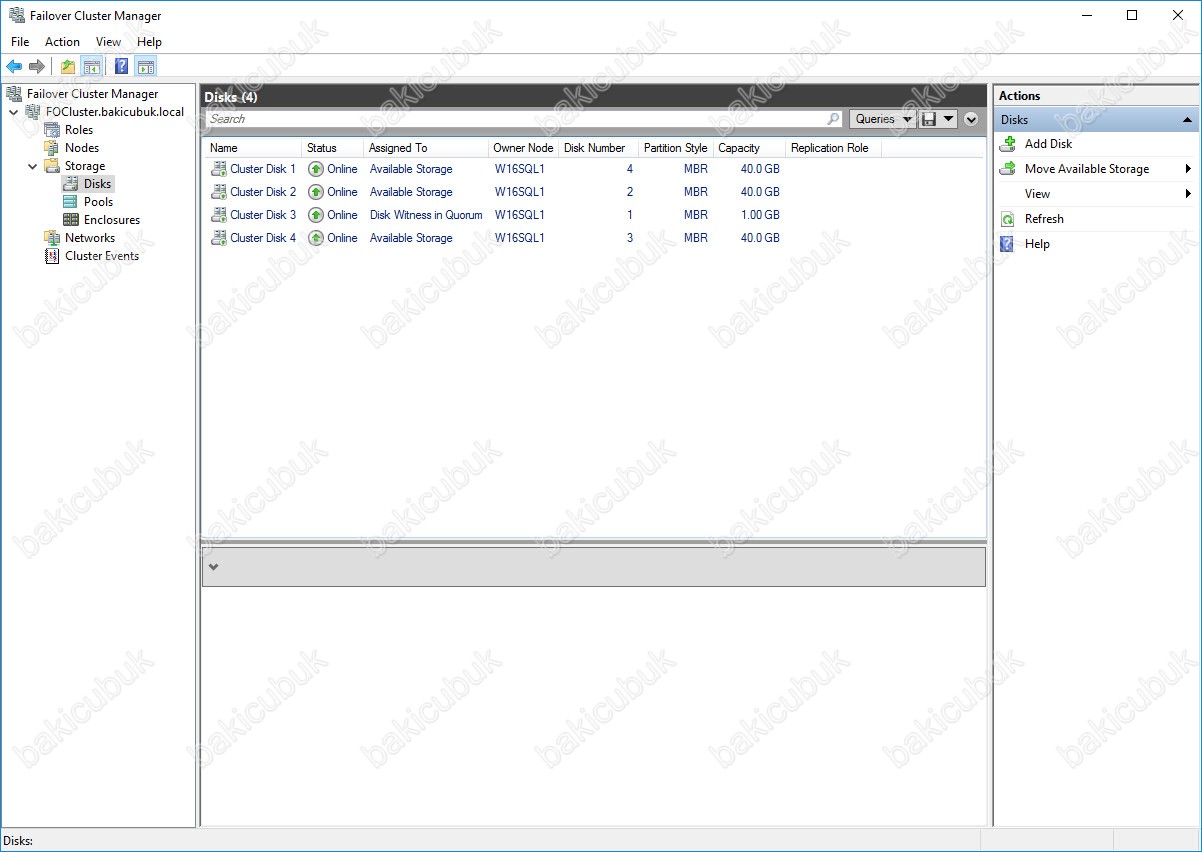
Task: Sort by the Partition Style column header
Action: coord(676,148)
